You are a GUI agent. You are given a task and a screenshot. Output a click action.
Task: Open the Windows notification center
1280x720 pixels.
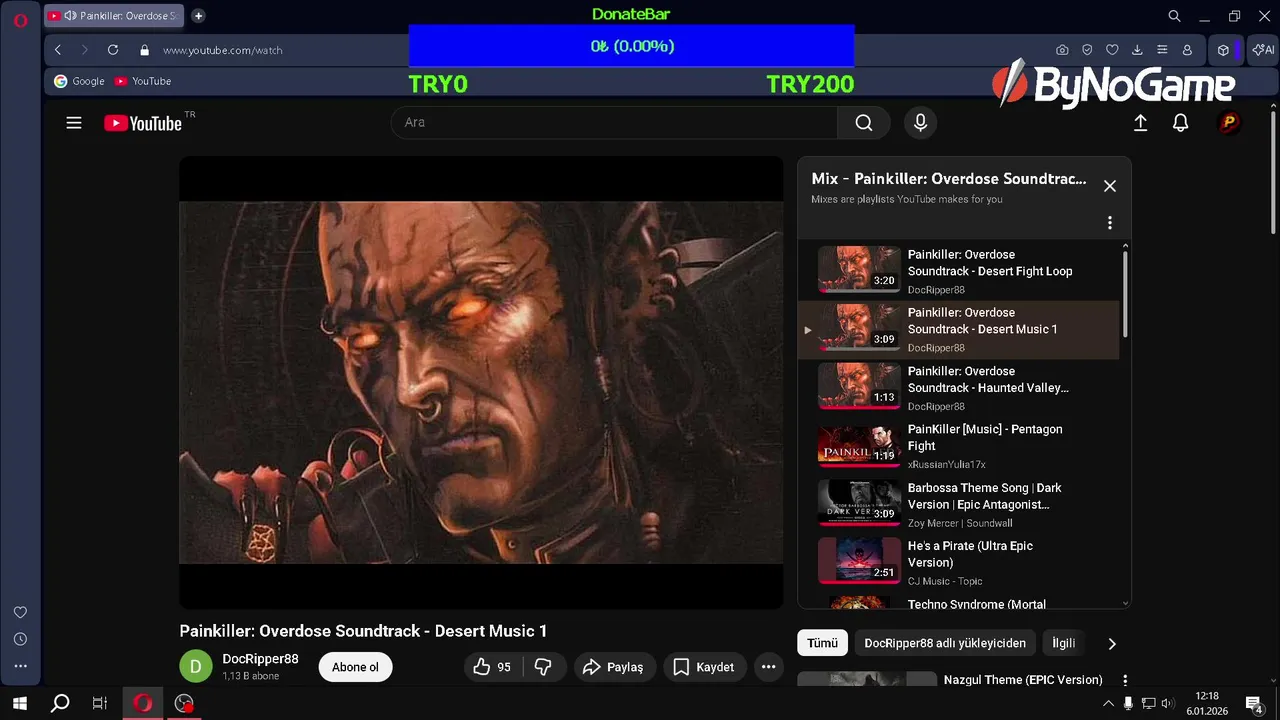point(1254,704)
